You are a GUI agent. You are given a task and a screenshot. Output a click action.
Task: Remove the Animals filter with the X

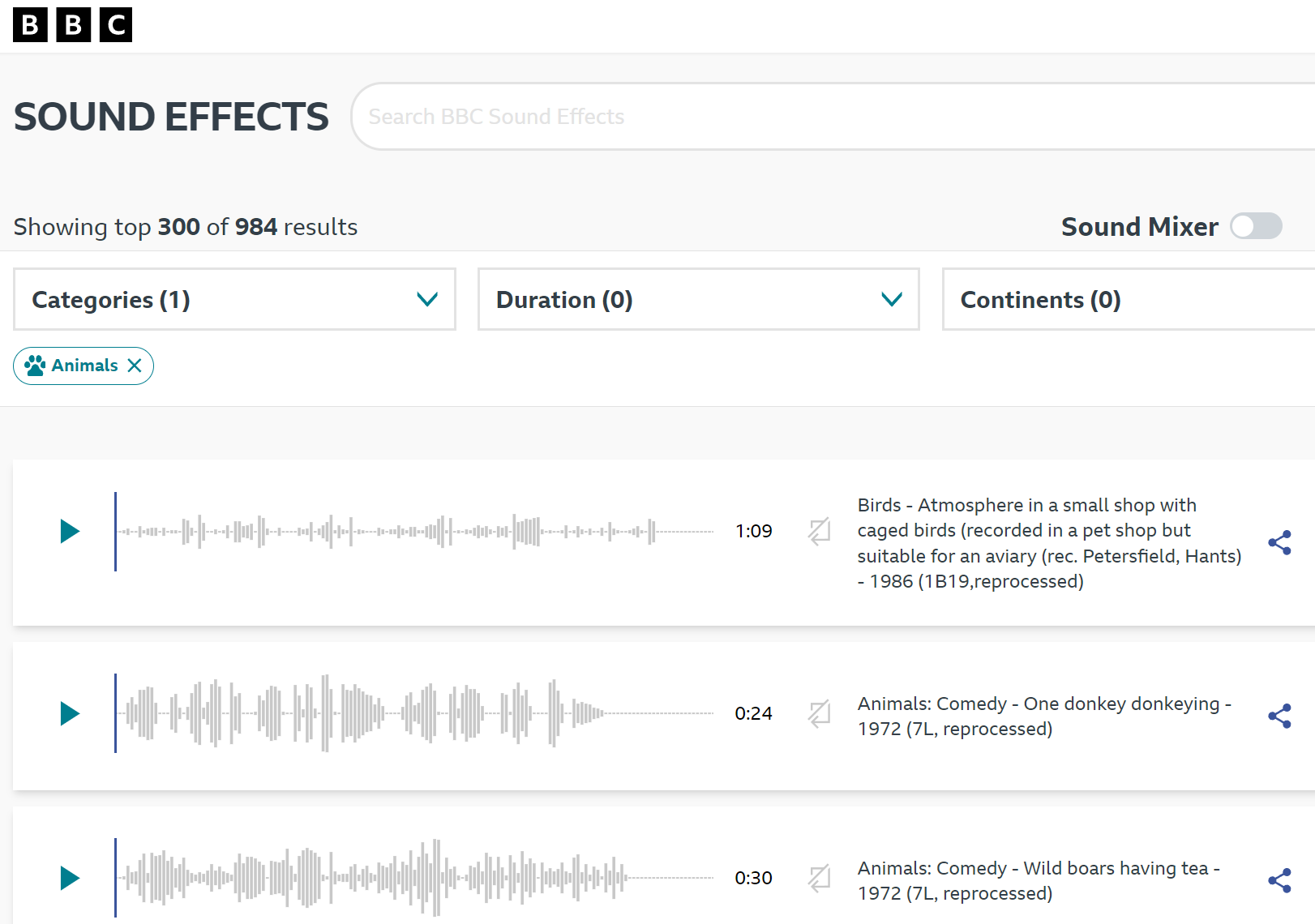coord(135,366)
